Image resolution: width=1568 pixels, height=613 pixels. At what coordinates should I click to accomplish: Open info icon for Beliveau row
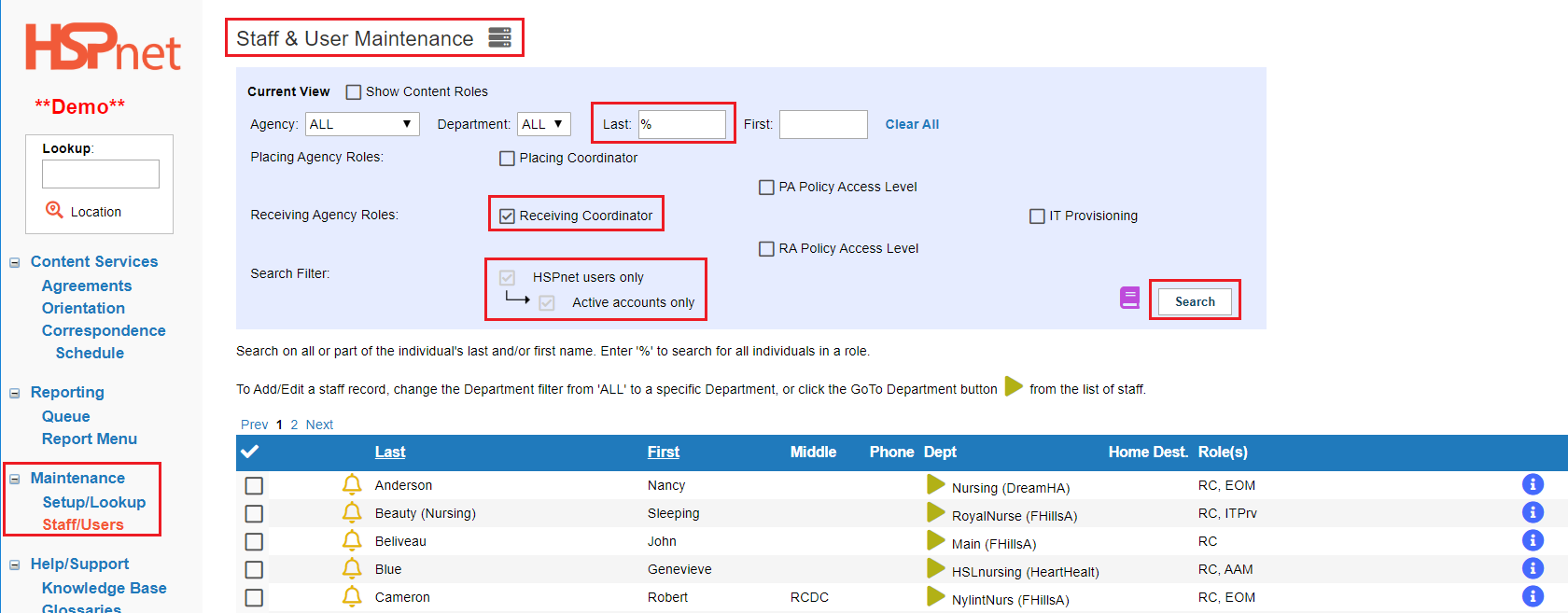1533,540
